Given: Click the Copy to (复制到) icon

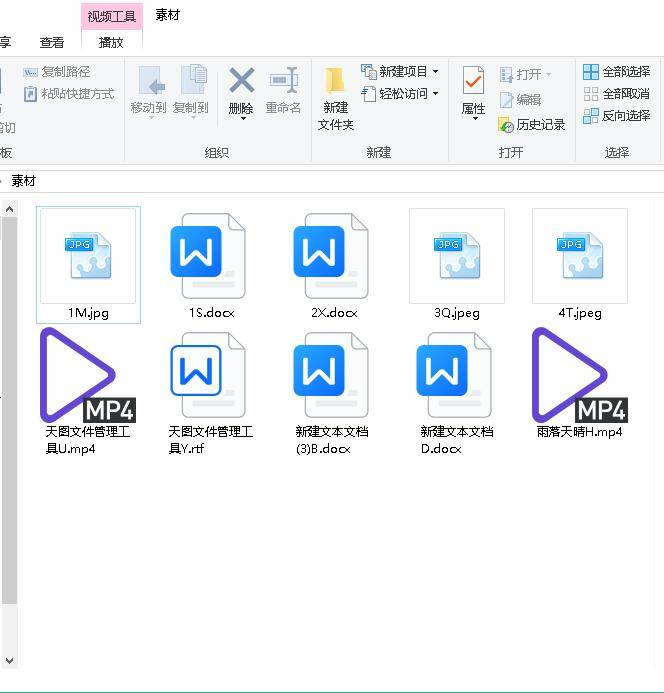Looking at the screenshot, I should (x=193, y=80).
